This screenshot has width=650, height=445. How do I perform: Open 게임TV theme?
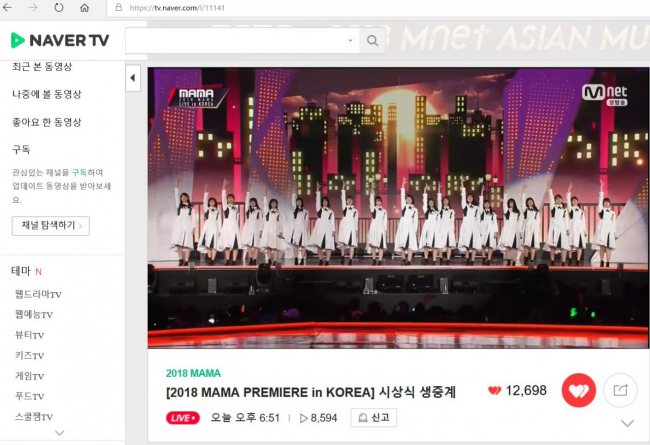tap(30, 376)
